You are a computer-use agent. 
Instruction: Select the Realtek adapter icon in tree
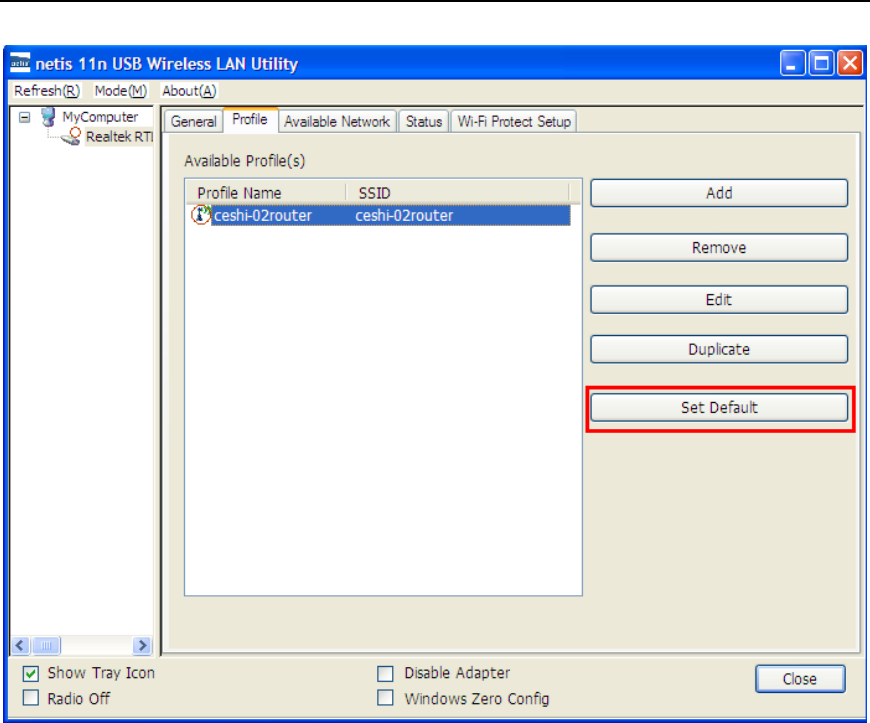coord(72,136)
